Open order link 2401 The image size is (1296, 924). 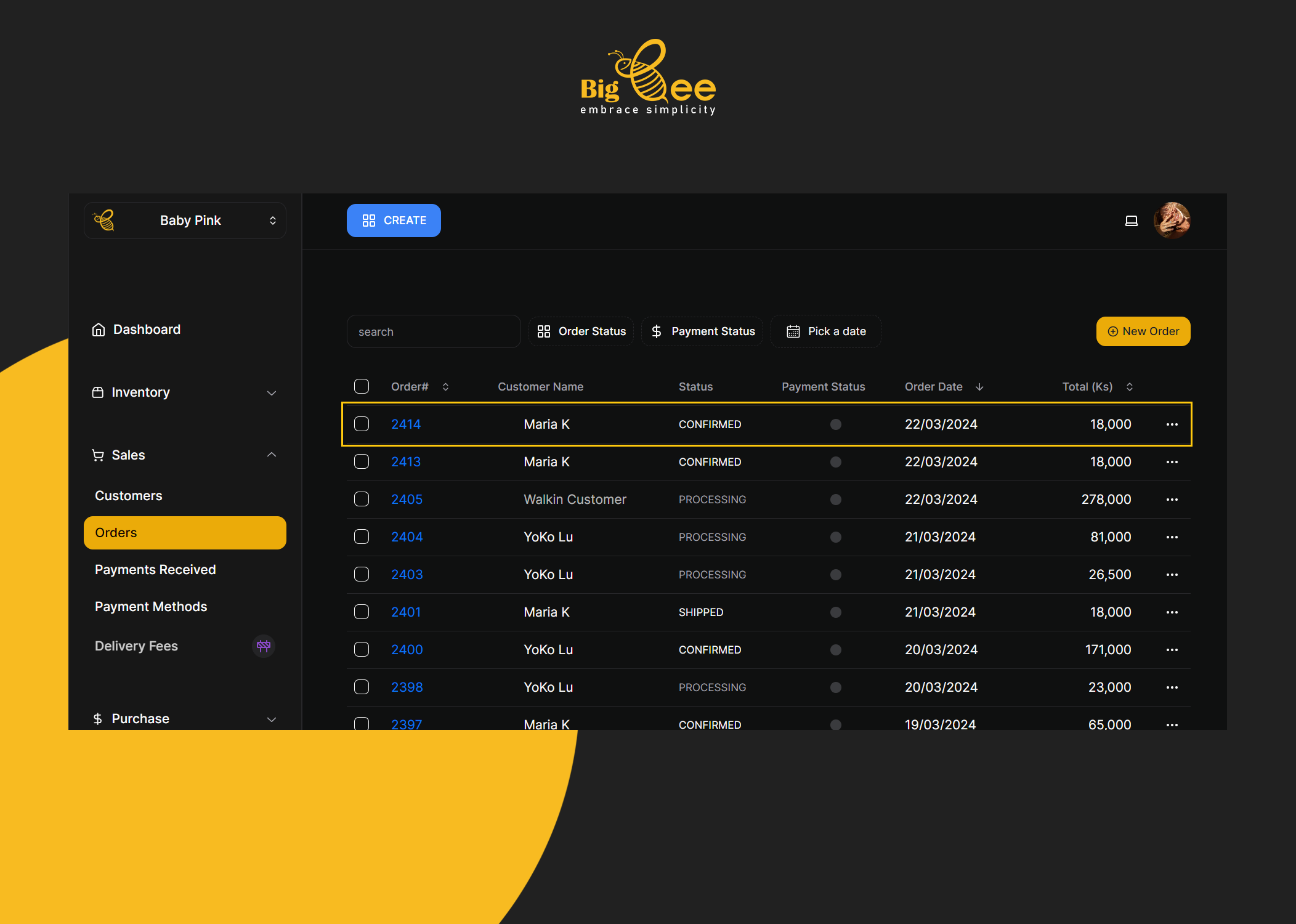(406, 612)
